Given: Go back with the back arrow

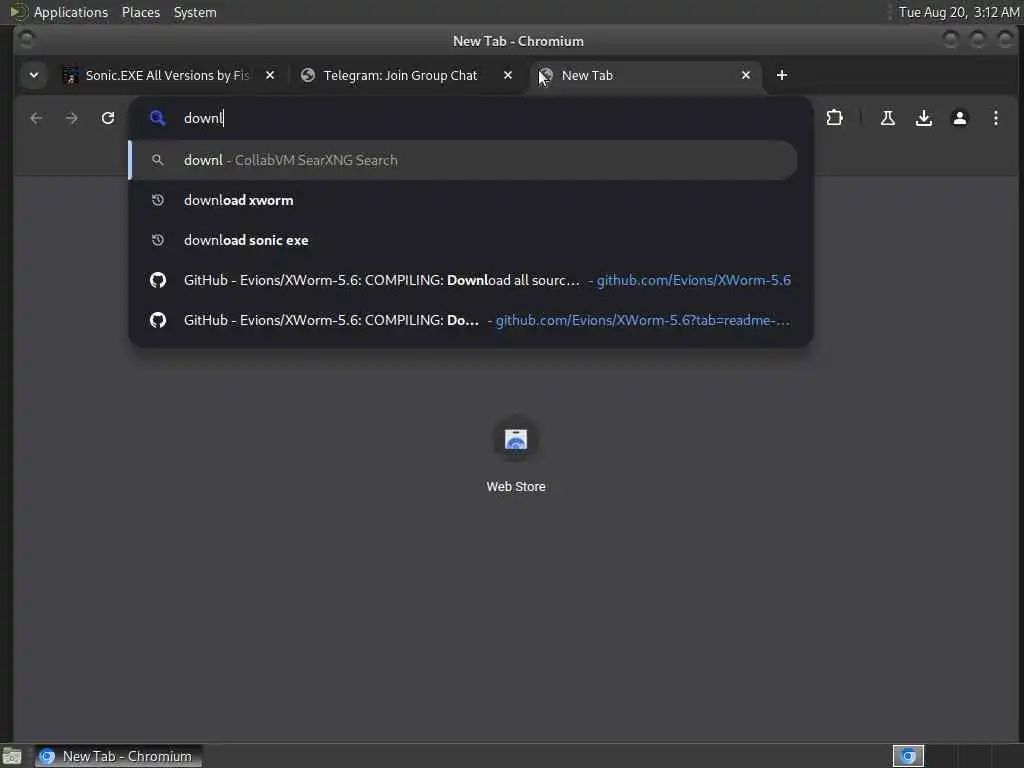Looking at the screenshot, I should (x=36, y=118).
